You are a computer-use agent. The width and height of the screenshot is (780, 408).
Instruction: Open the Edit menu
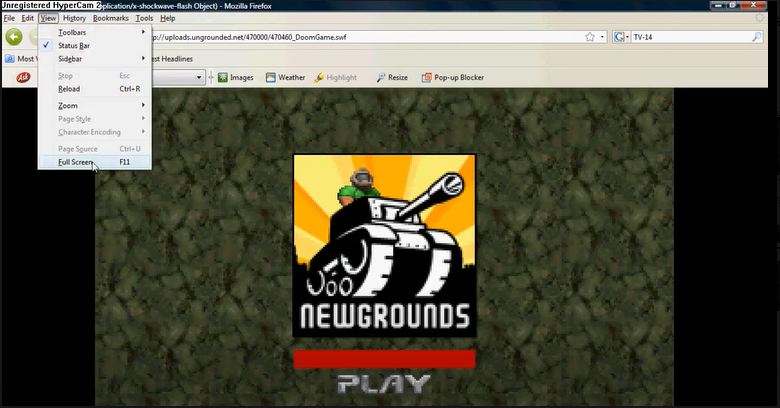pyautogui.click(x=27, y=18)
